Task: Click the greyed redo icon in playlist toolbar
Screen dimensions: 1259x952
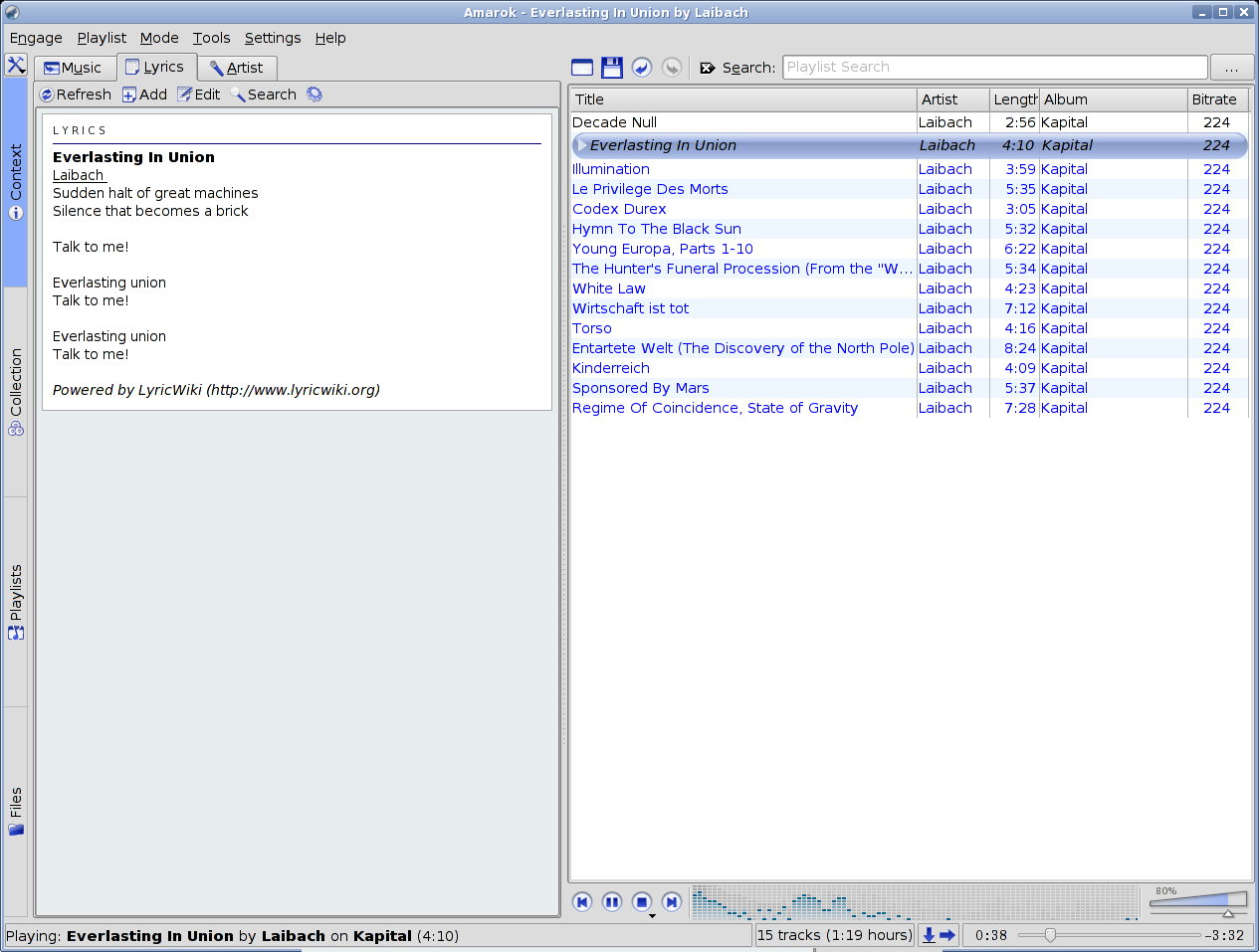Action: click(672, 68)
